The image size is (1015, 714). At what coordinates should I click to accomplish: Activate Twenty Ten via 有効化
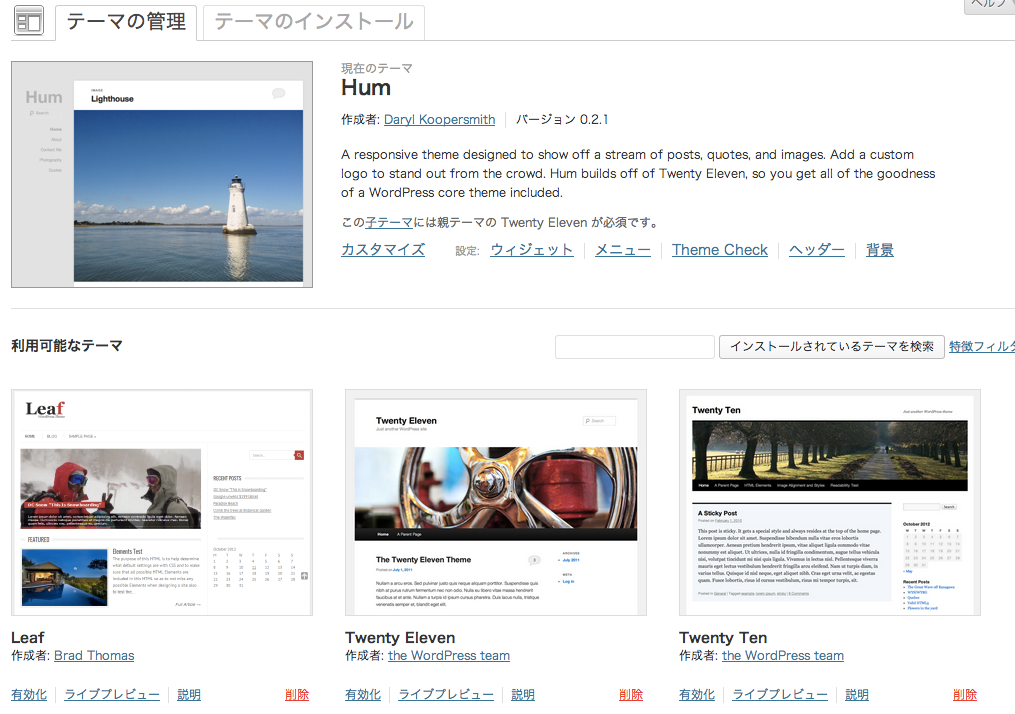pyautogui.click(x=697, y=695)
